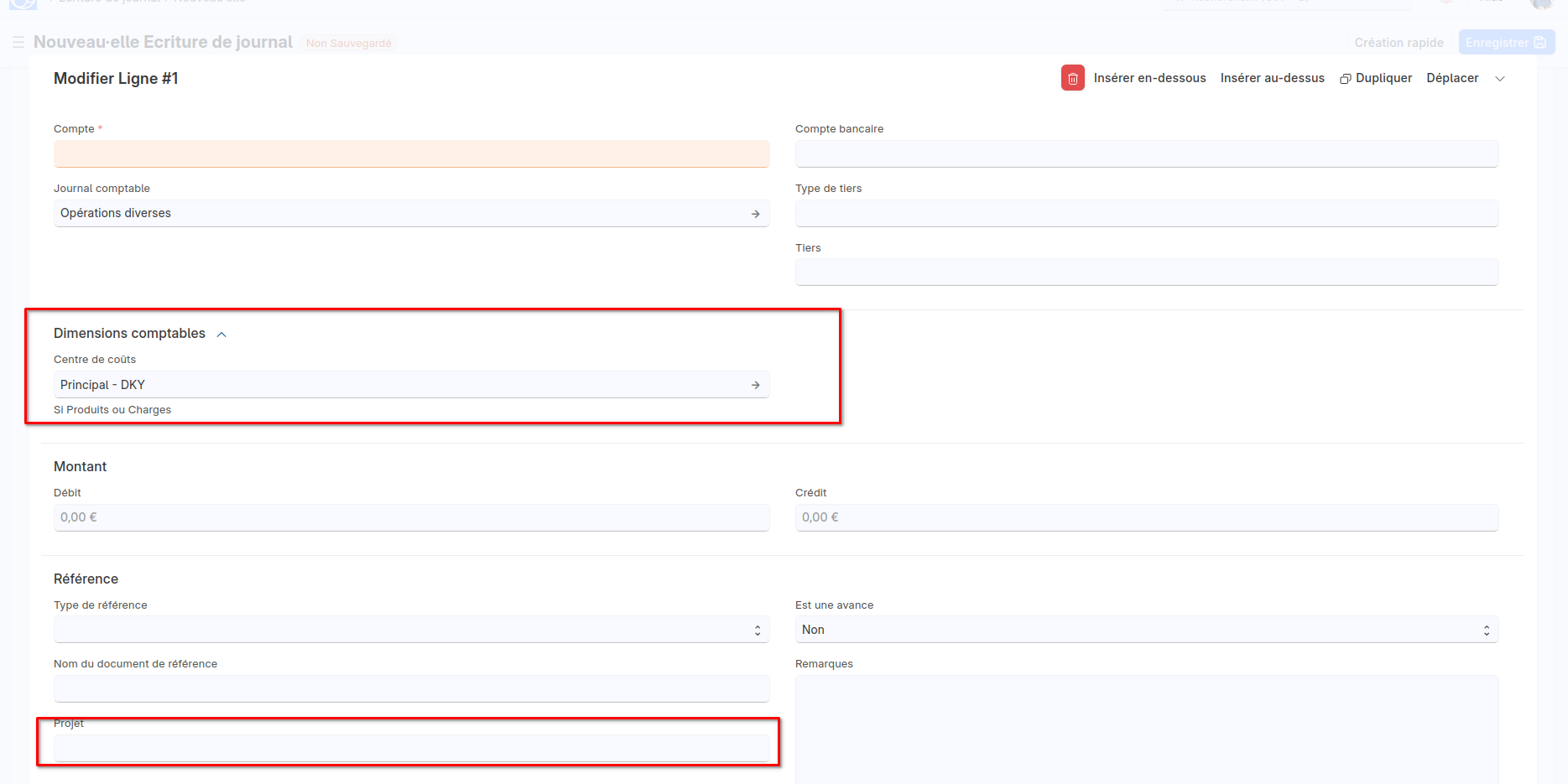Viewport: 1568px width, 784px height.
Task: Click Insérer en-dessous
Action: [x=1149, y=78]
